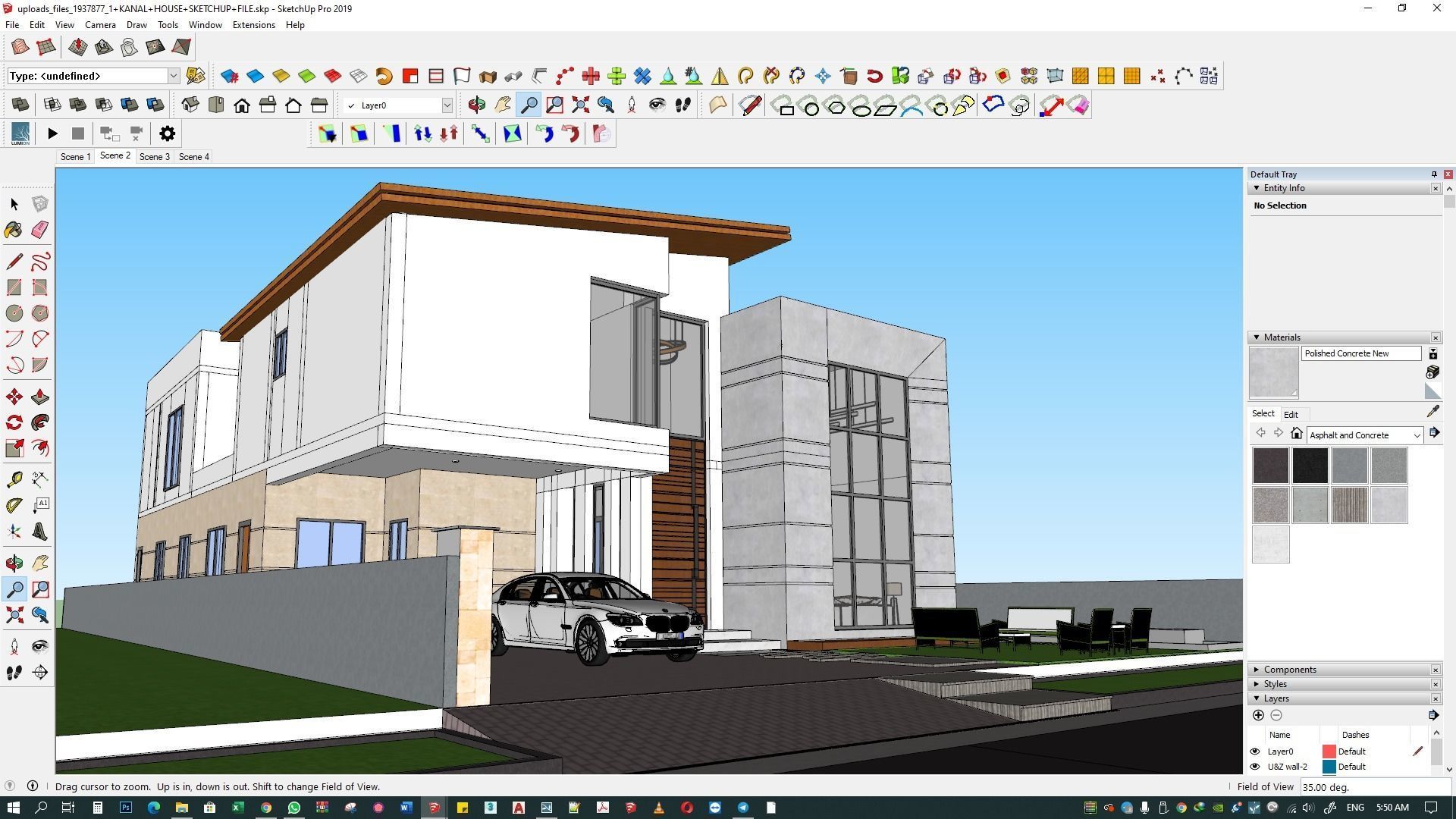Activate the sample paint eyedropper
The height and width of the screenshot is (819, 1456).
[1432, 412]
